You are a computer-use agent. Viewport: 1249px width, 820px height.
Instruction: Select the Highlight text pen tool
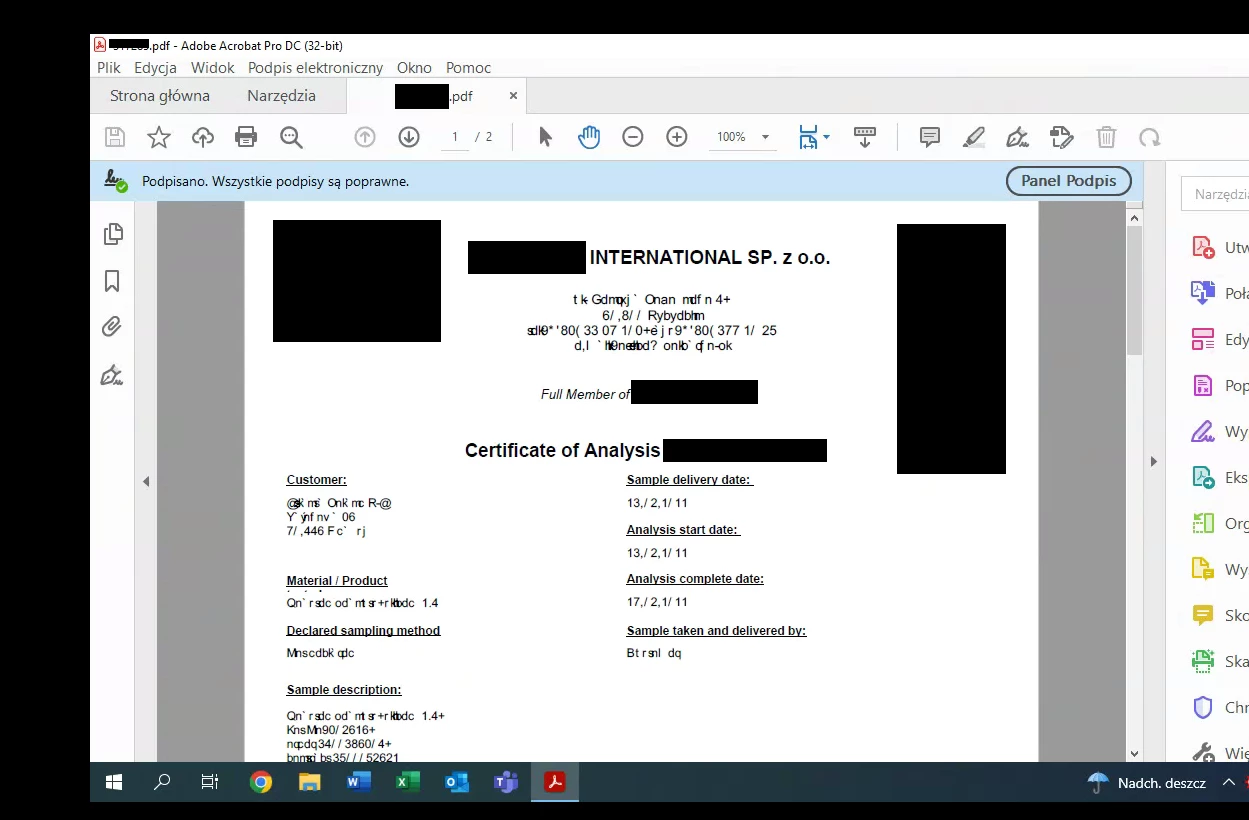click(974, 137)
